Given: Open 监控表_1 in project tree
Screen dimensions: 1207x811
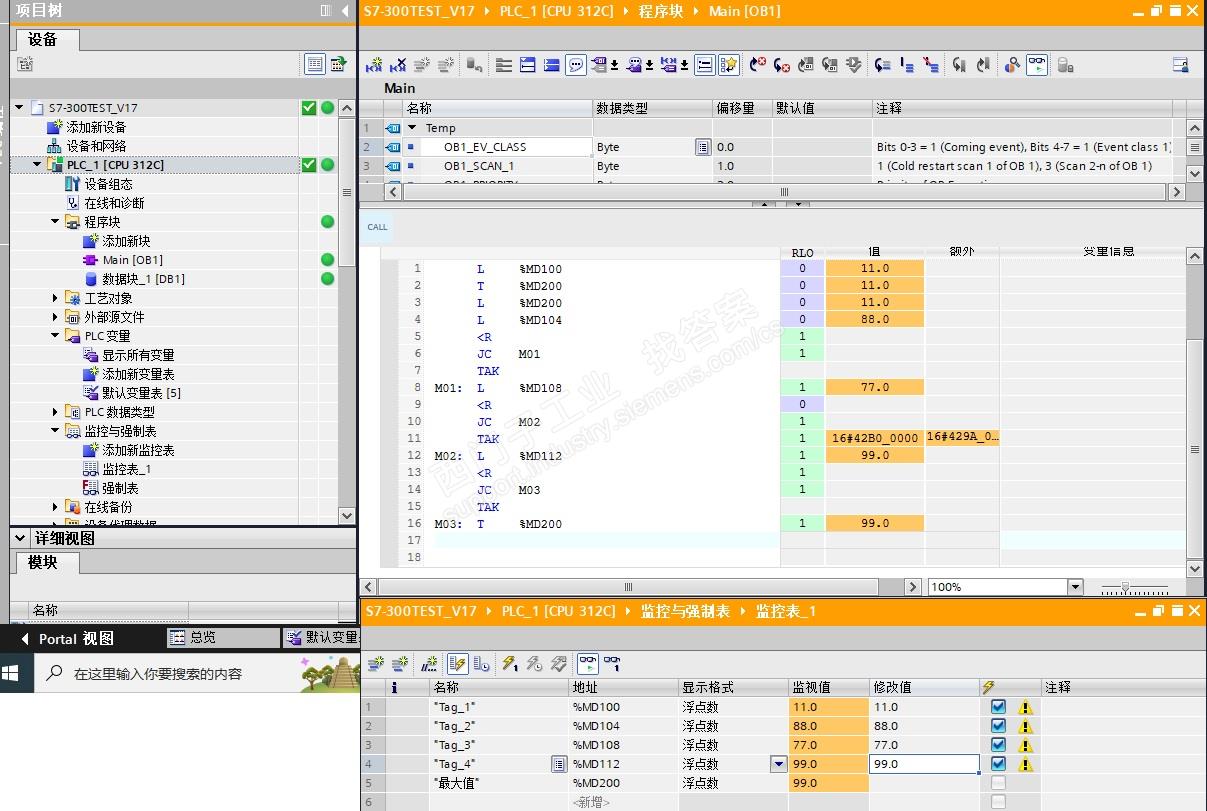Looking at the screenshot, I should (x=126, y=469).
